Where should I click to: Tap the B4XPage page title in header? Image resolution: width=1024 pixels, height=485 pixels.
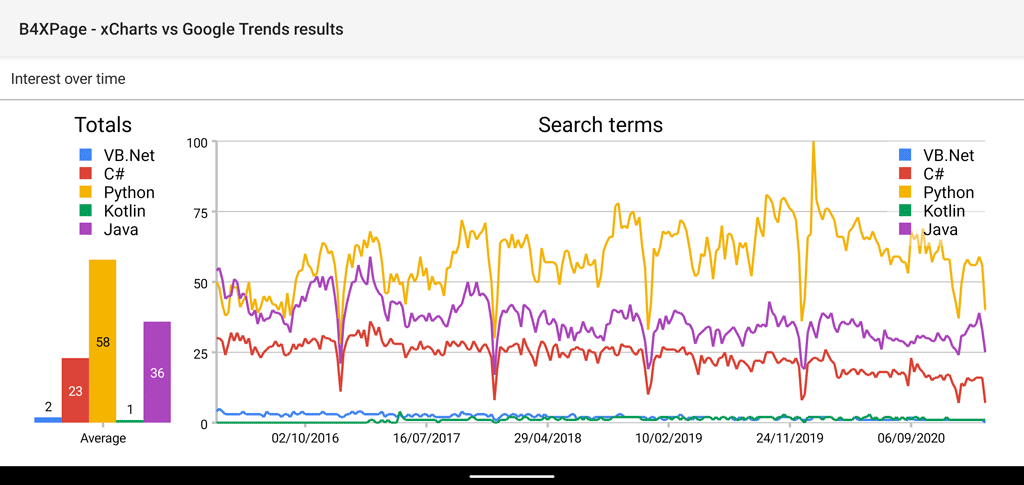click(x=181, y=29)
